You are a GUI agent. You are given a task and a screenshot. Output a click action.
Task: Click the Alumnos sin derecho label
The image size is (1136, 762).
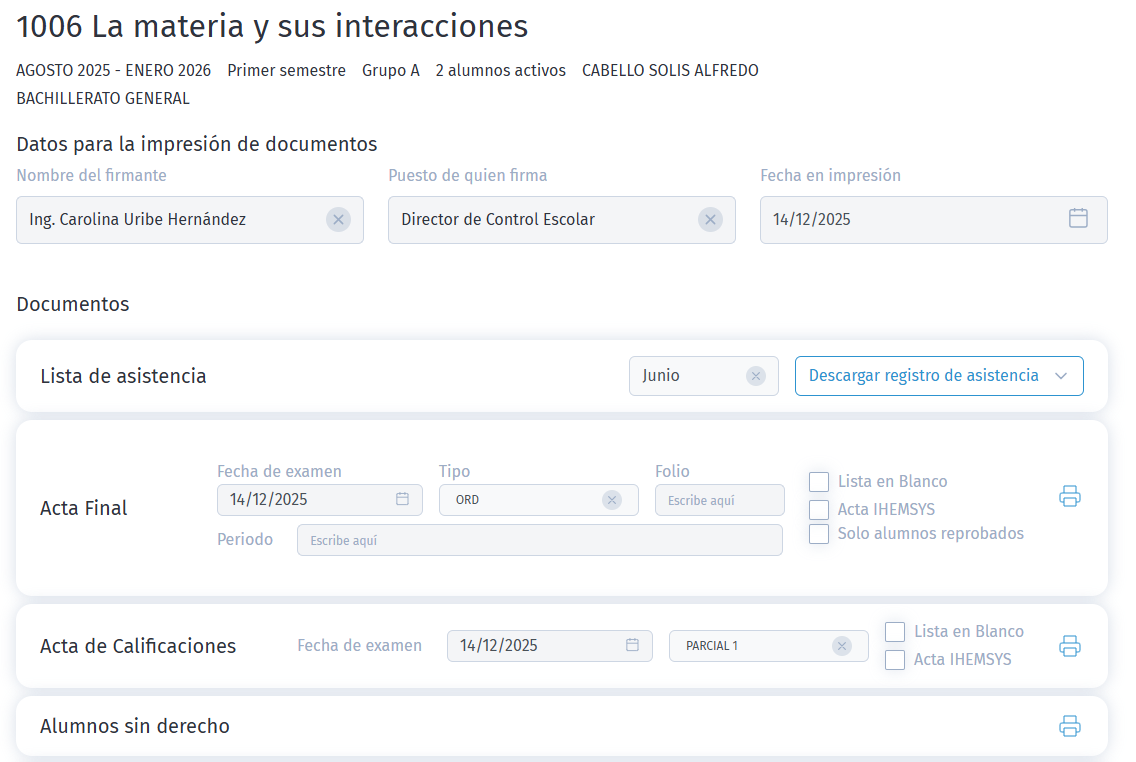click(x=135, y=726)
